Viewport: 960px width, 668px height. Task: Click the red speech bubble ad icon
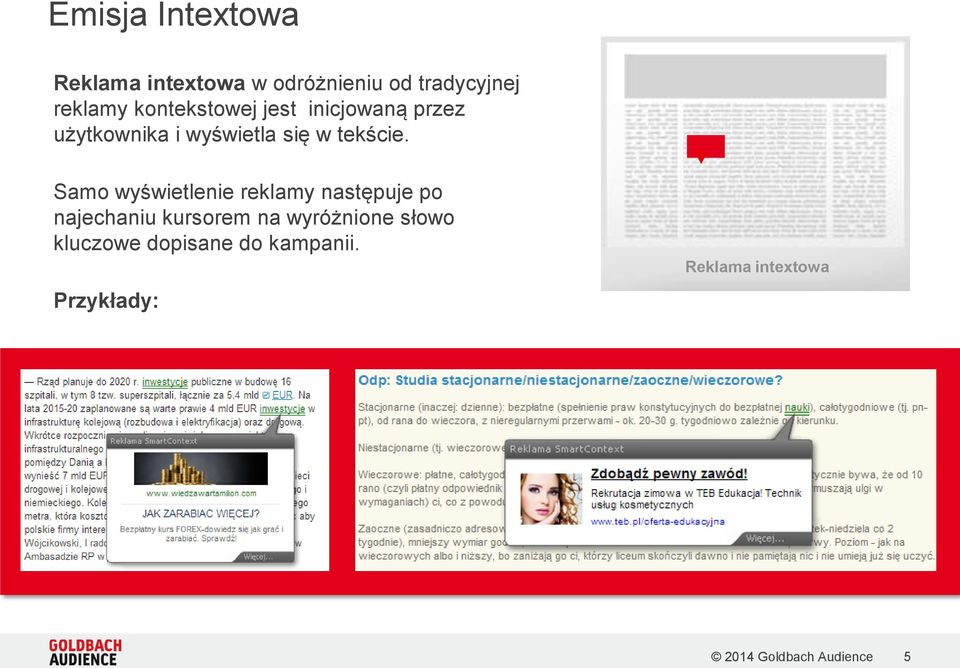(x=705, y=148)
